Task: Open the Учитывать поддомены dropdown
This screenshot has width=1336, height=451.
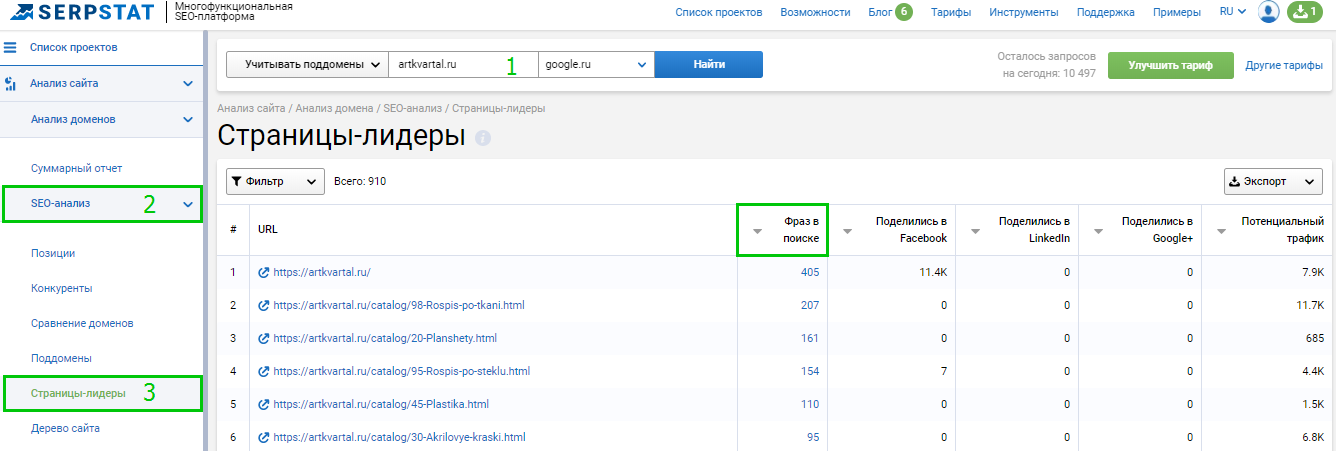Action: tap(307, 65)
